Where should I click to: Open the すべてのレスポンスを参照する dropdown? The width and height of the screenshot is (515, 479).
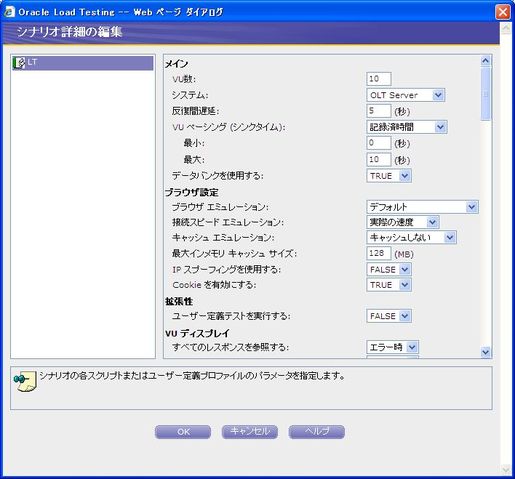(392, 347)
